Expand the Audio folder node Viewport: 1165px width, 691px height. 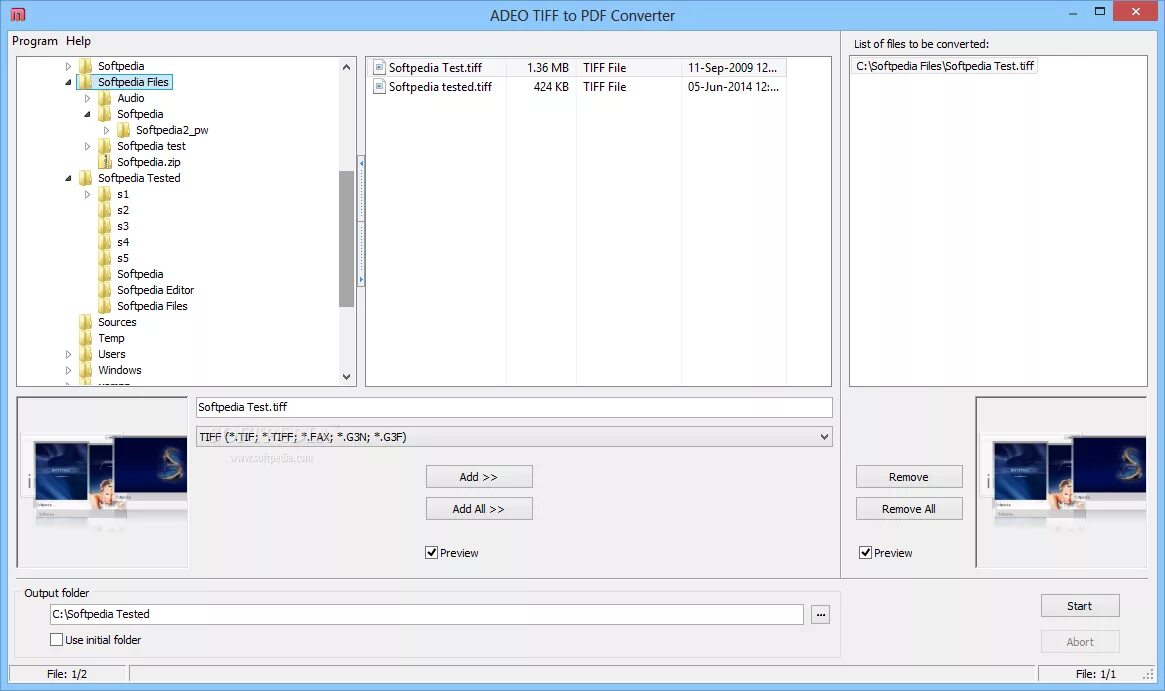click(x=87, y=98)
